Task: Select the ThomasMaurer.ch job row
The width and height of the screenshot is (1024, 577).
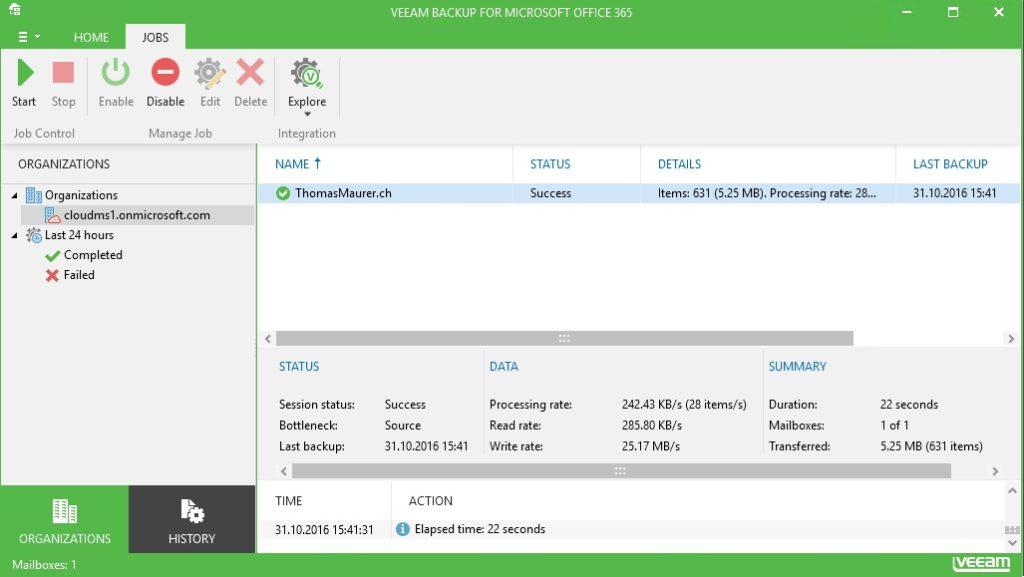Action: coord(638,193)
